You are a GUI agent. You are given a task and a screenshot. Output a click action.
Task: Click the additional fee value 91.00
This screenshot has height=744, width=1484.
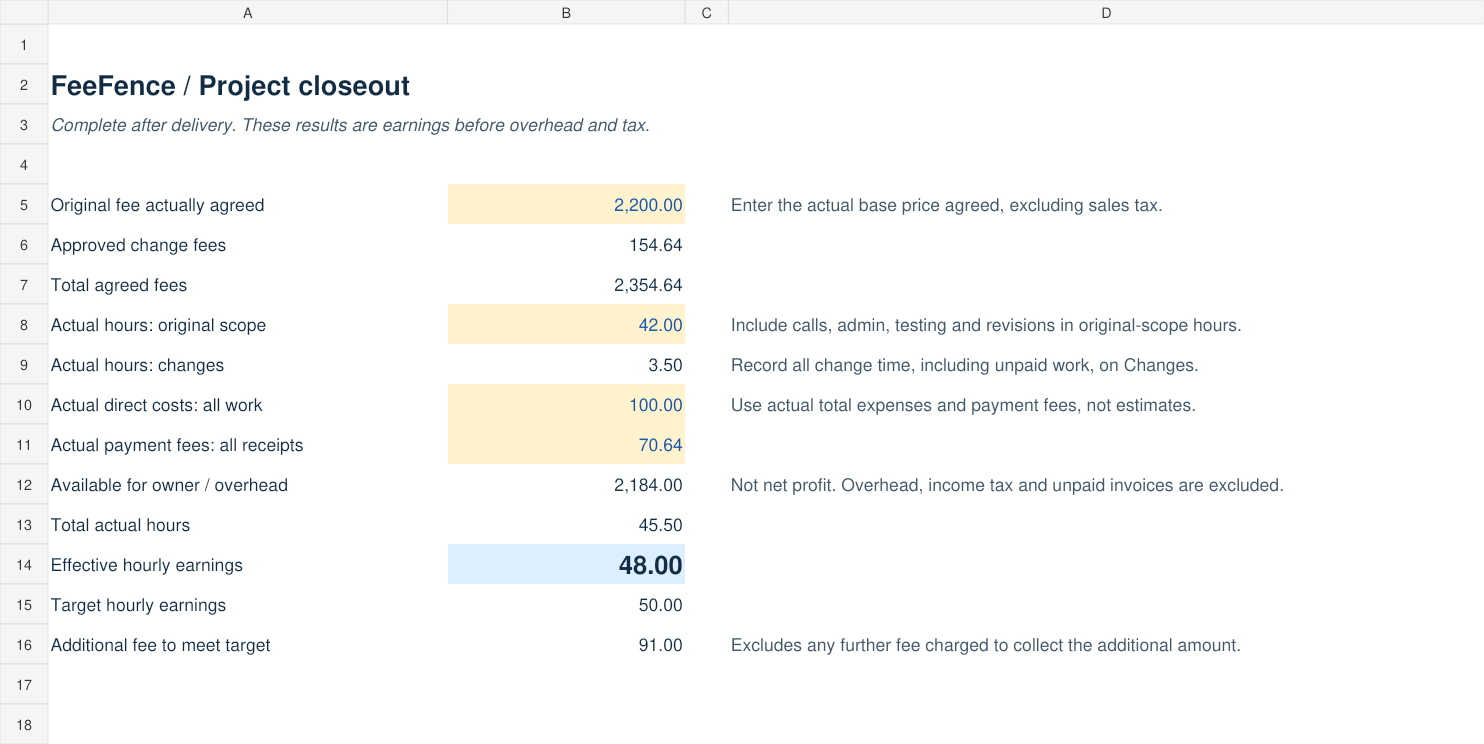[566, 644]
